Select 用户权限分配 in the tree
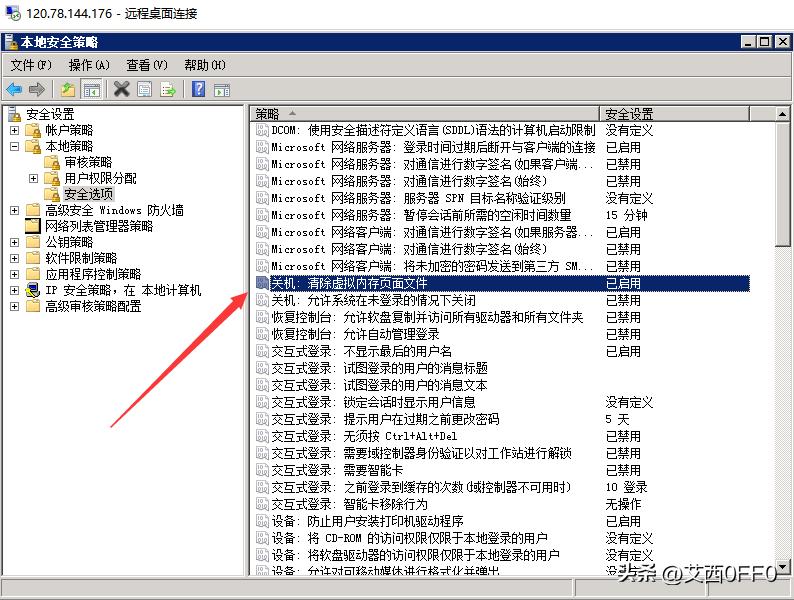794x600 pixels. point(100,178)
